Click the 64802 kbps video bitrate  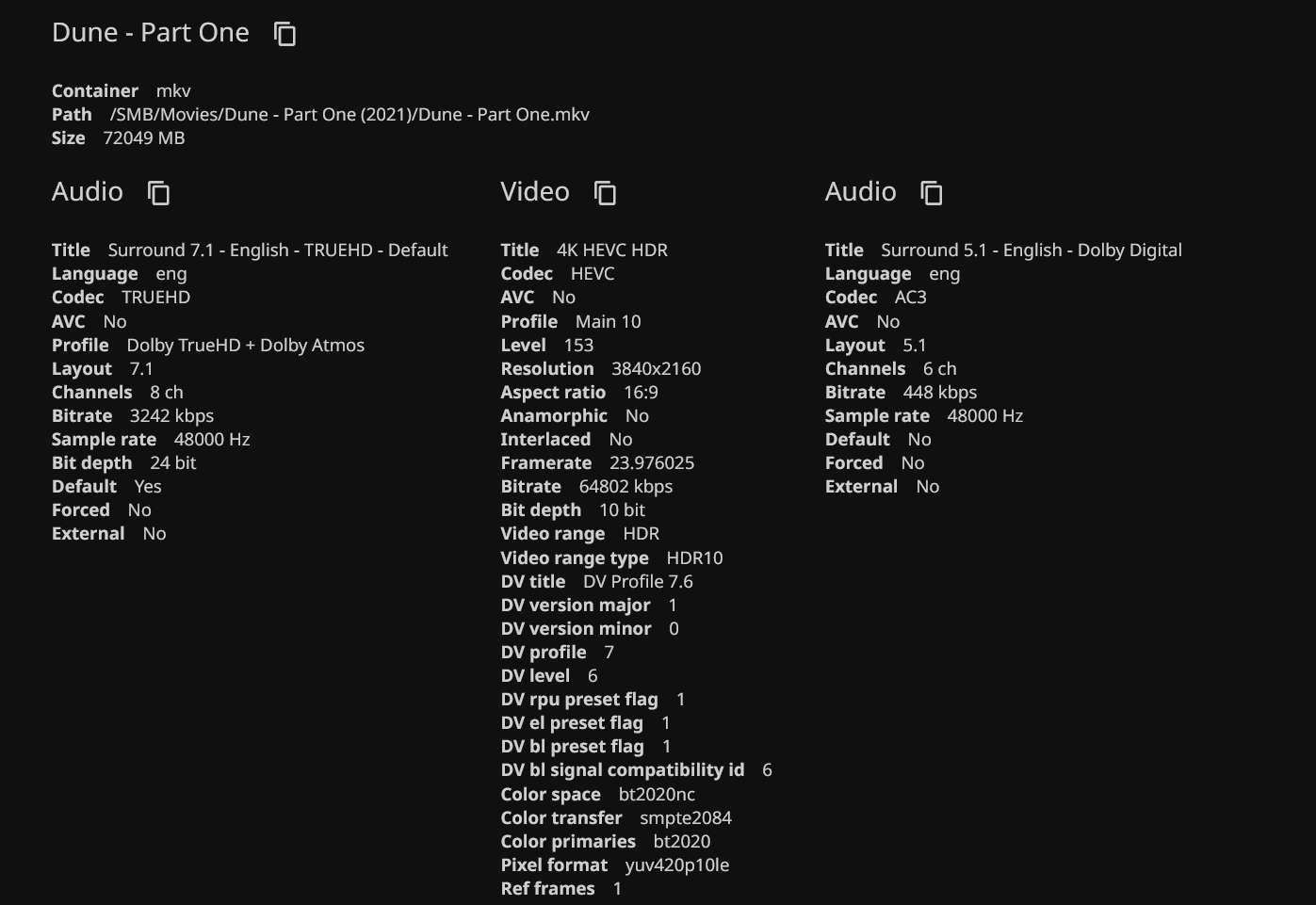626,487
